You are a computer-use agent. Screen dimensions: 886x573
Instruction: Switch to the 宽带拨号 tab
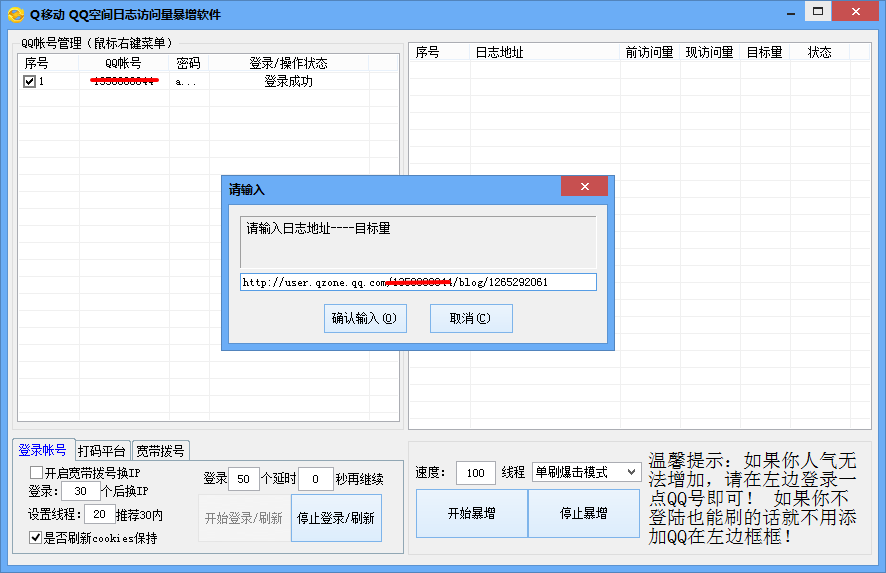tap(160, 451)
